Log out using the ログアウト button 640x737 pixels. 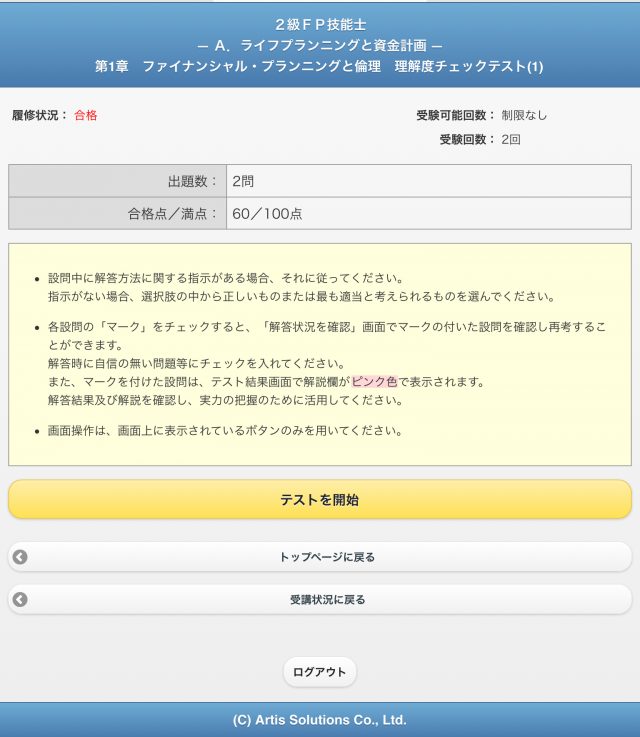click(x=319, y=672)
